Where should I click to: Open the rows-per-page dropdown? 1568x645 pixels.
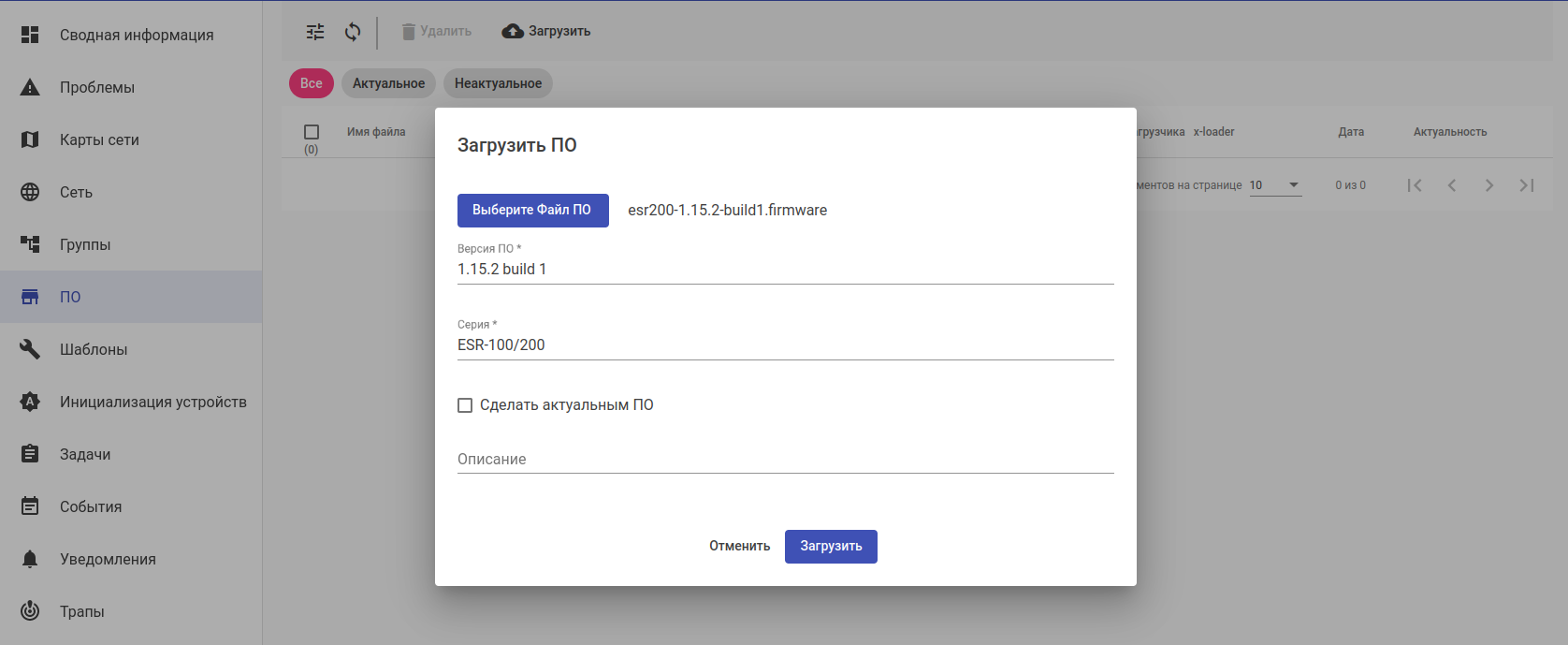pos(1275,185)
